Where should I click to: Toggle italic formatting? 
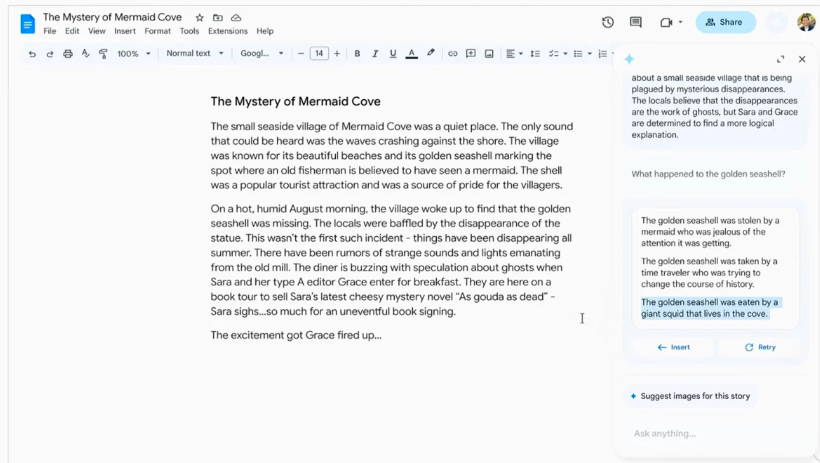point(375,53)
